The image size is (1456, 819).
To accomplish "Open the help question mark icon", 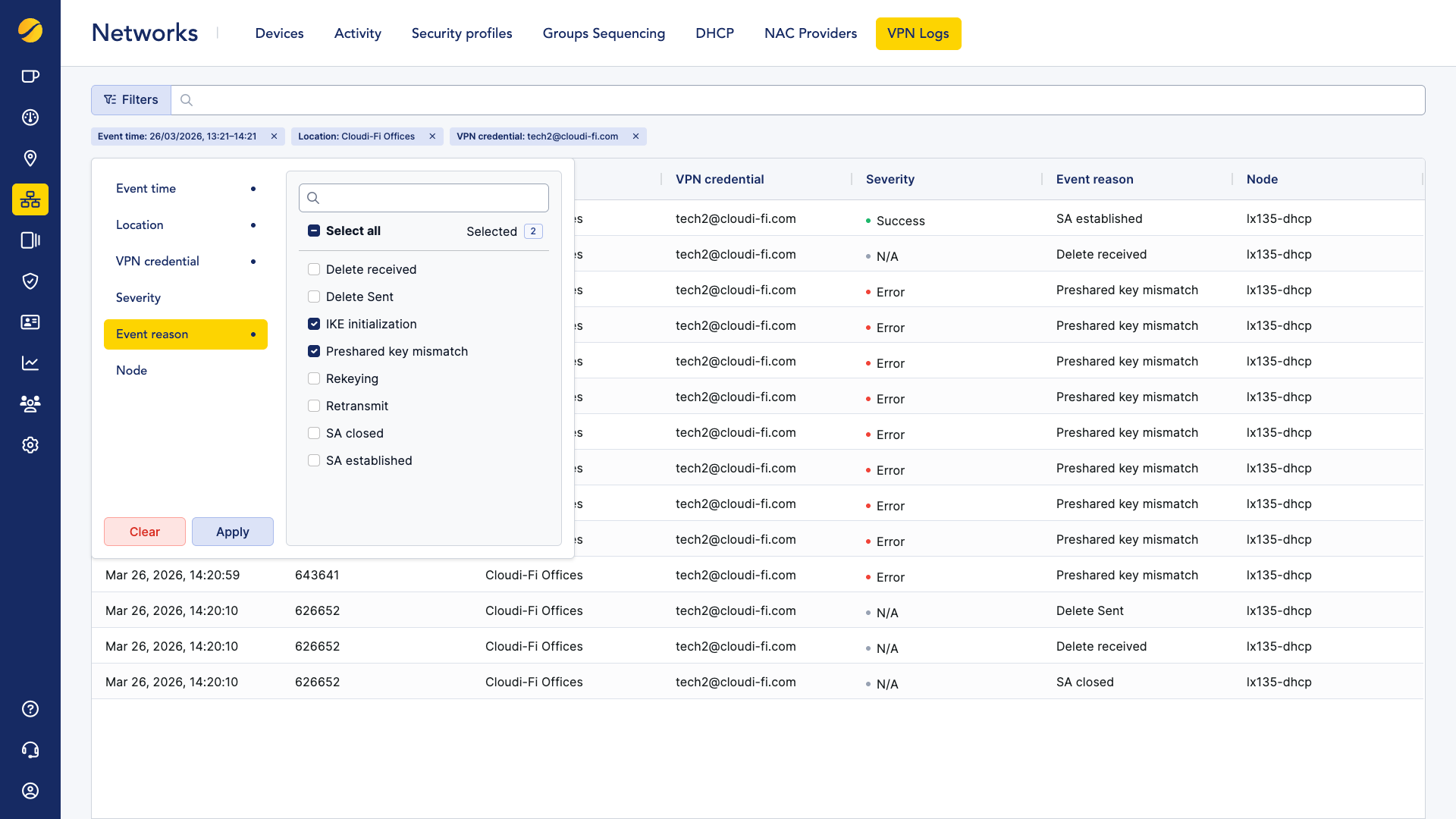I will click(30, 709).
